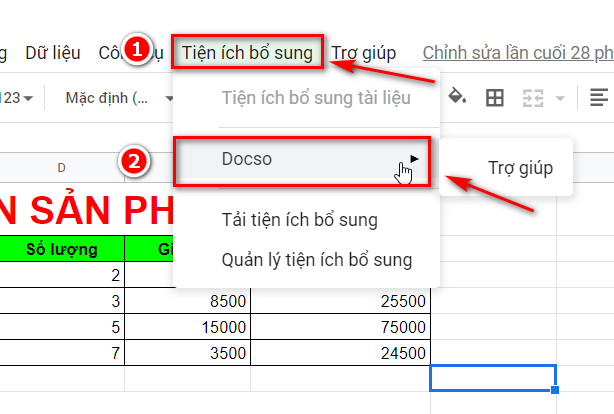Select cell containing 15000
Image resolution: width=614 pixels, height=414 pixels.
click(188, 327)
